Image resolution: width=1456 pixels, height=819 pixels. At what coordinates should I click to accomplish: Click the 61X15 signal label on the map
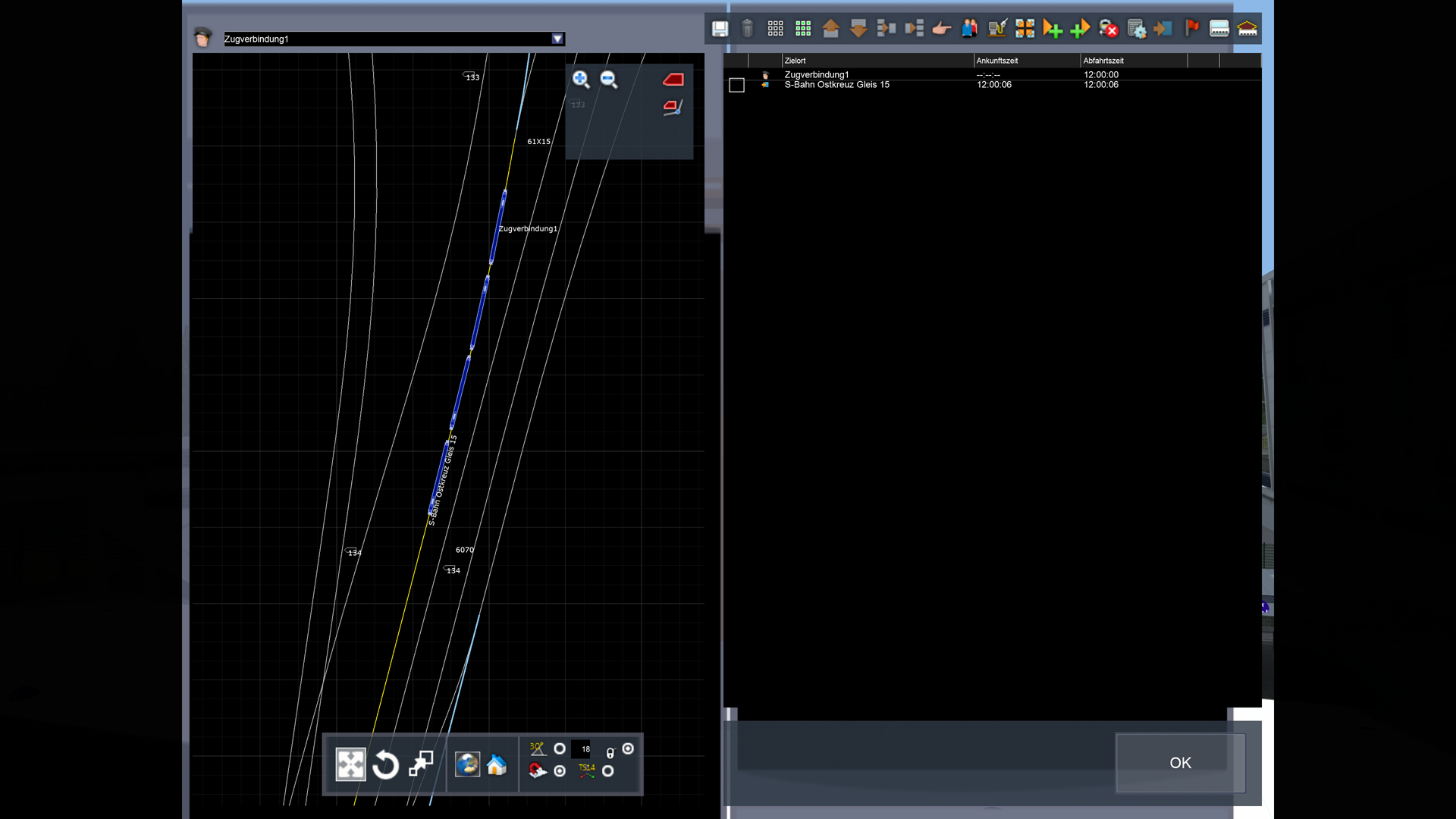tap(538, 142)
